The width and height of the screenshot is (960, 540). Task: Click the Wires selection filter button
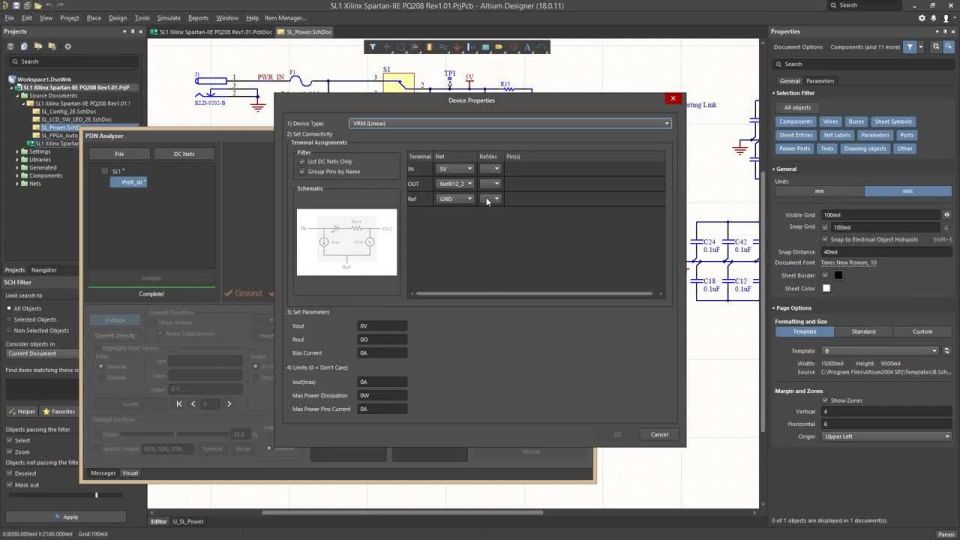(830, 122)
